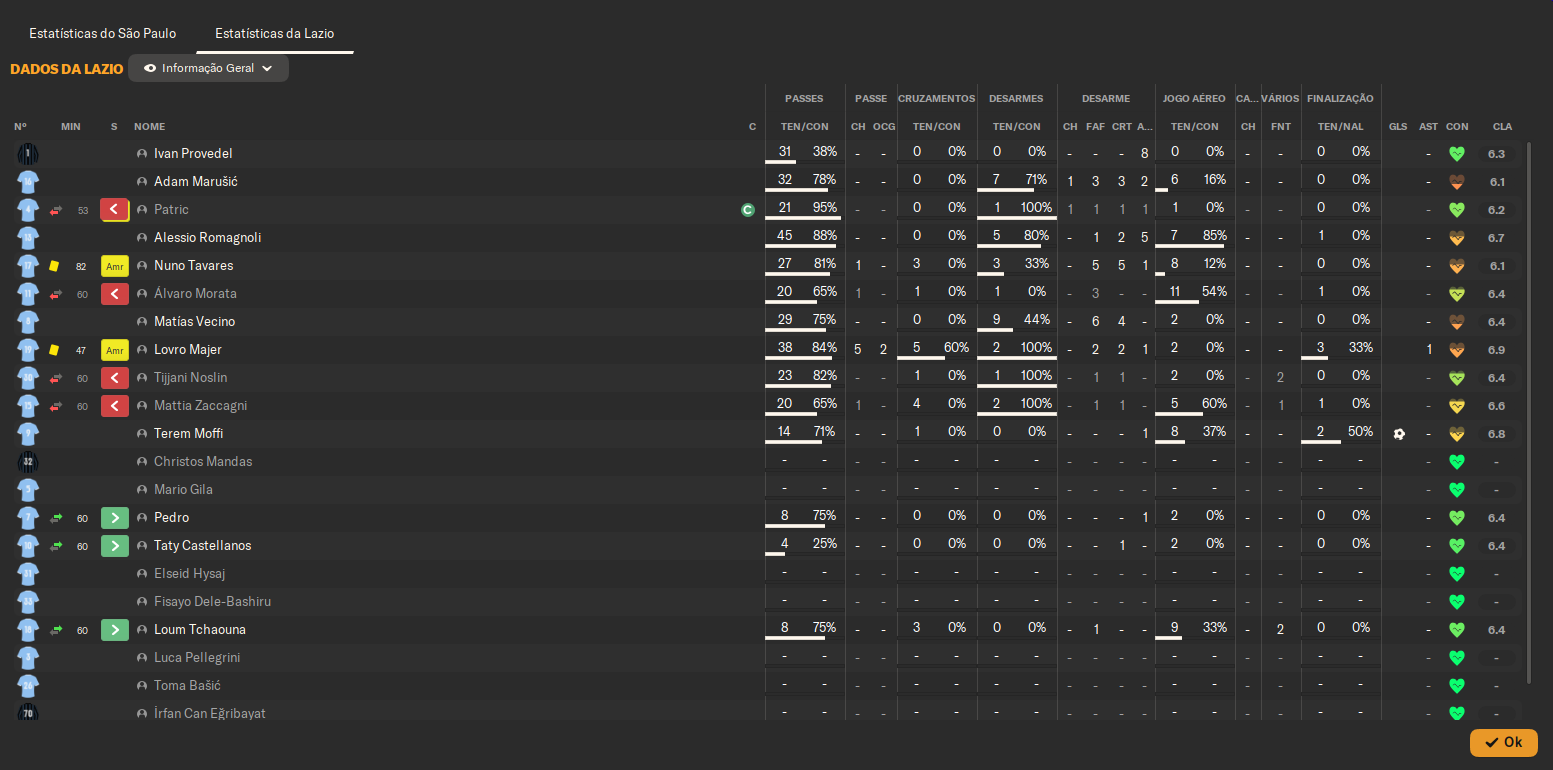Click Álvaro Morata's red substituted-off badge
This screenshot has width=1553, height=770.
coord(115,294)
